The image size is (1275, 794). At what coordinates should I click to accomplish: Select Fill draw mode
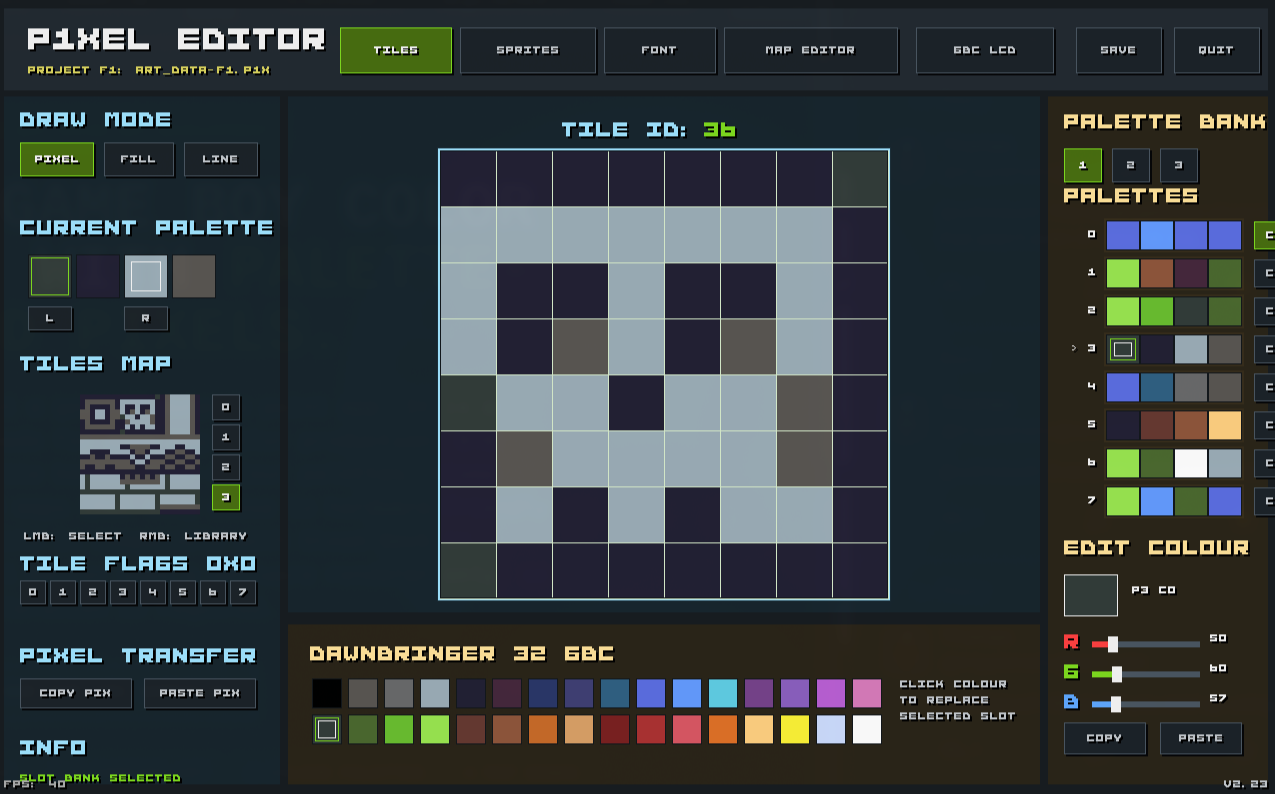click(x=138, y=159)
